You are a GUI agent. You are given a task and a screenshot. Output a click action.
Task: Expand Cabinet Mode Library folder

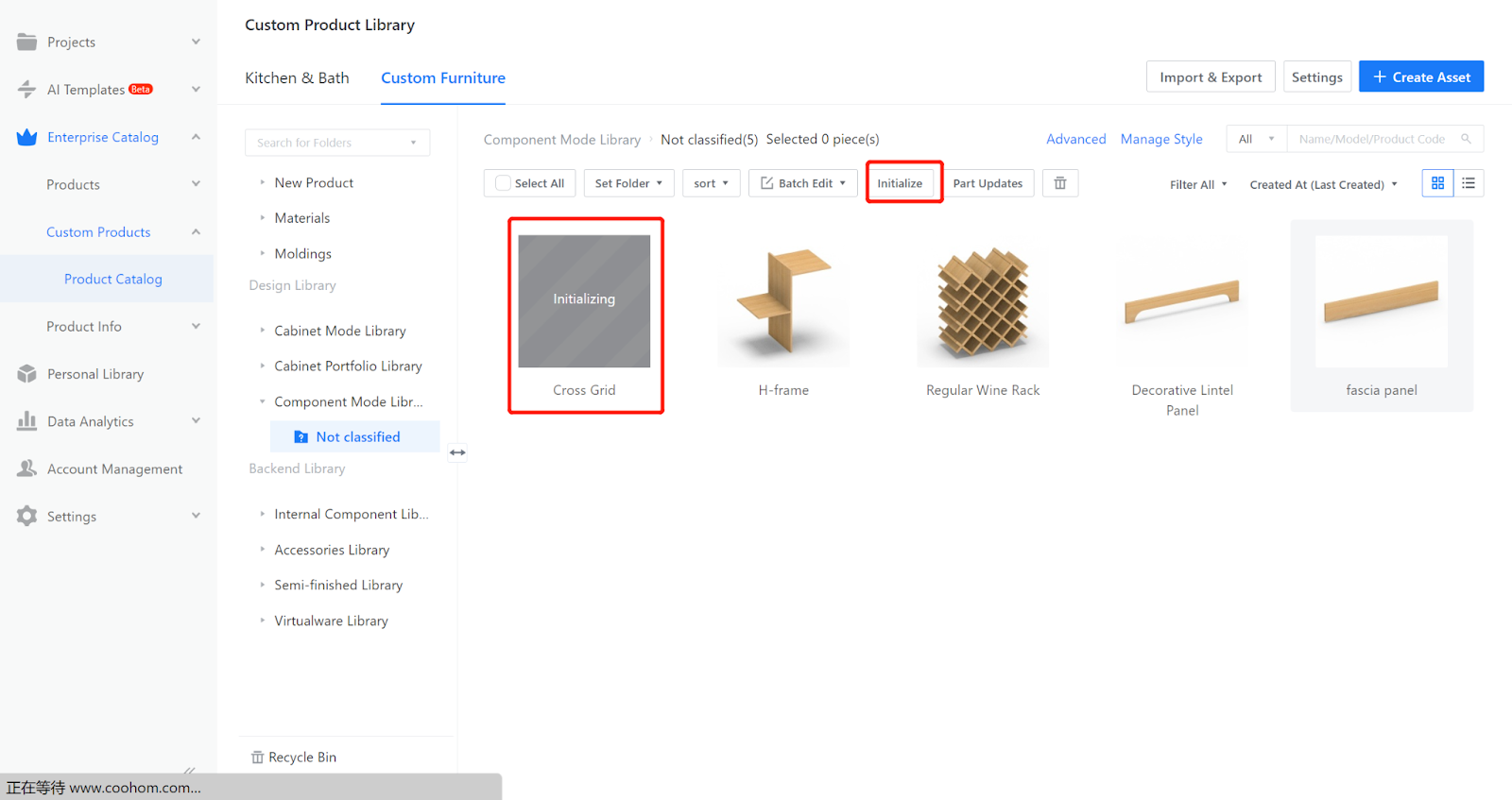(x=339, y=331)
